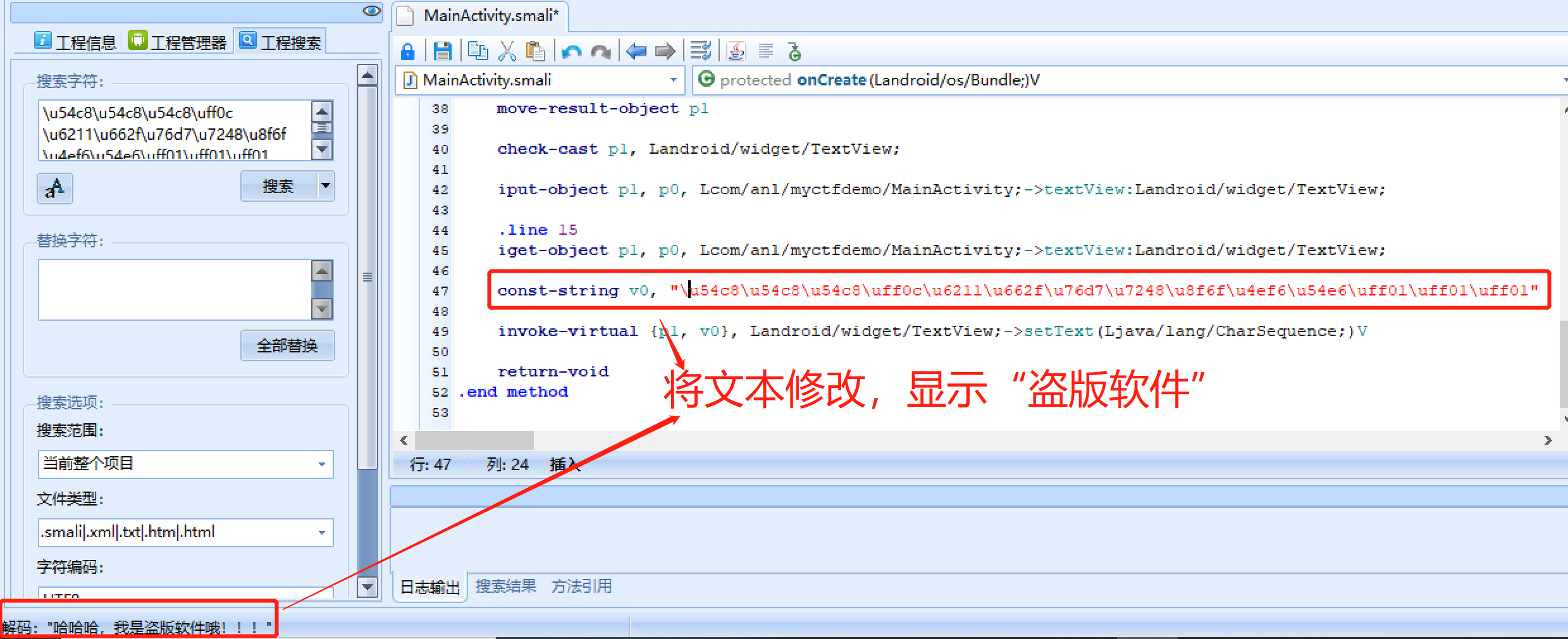Click the editor horizontal scrollbar left arrow
The height and width of the screenshot is (639, 1568).
point(404,440)
